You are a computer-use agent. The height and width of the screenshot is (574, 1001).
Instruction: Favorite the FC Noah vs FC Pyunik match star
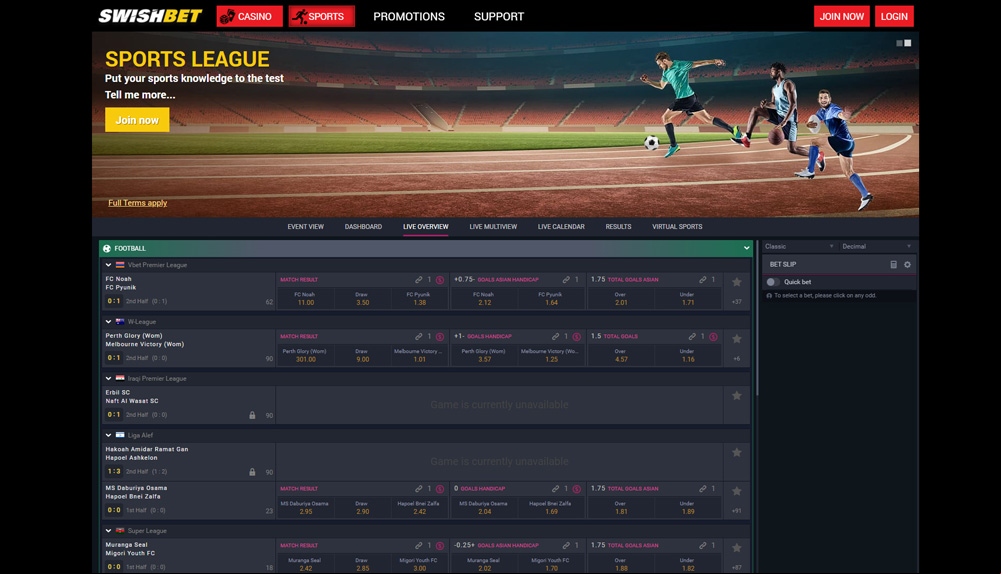point(737,282)
